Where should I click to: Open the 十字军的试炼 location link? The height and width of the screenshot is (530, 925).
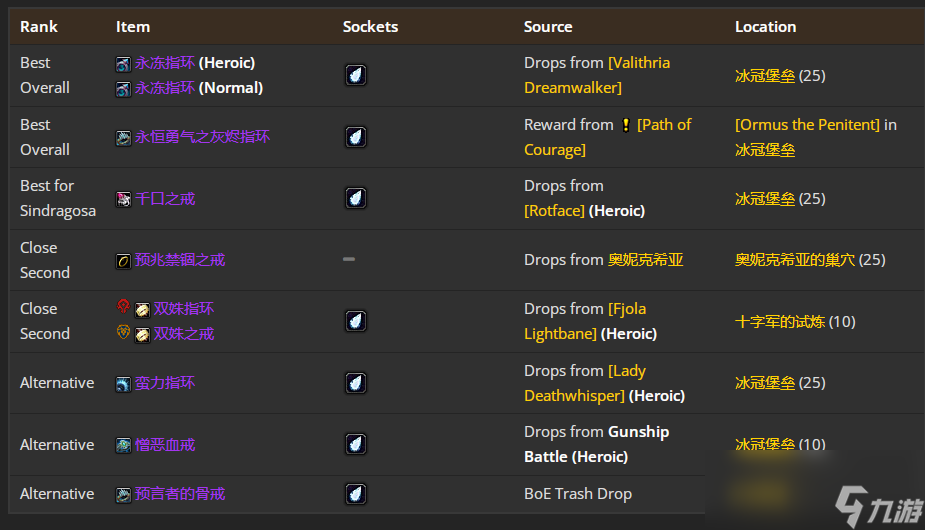coord(779,322)
